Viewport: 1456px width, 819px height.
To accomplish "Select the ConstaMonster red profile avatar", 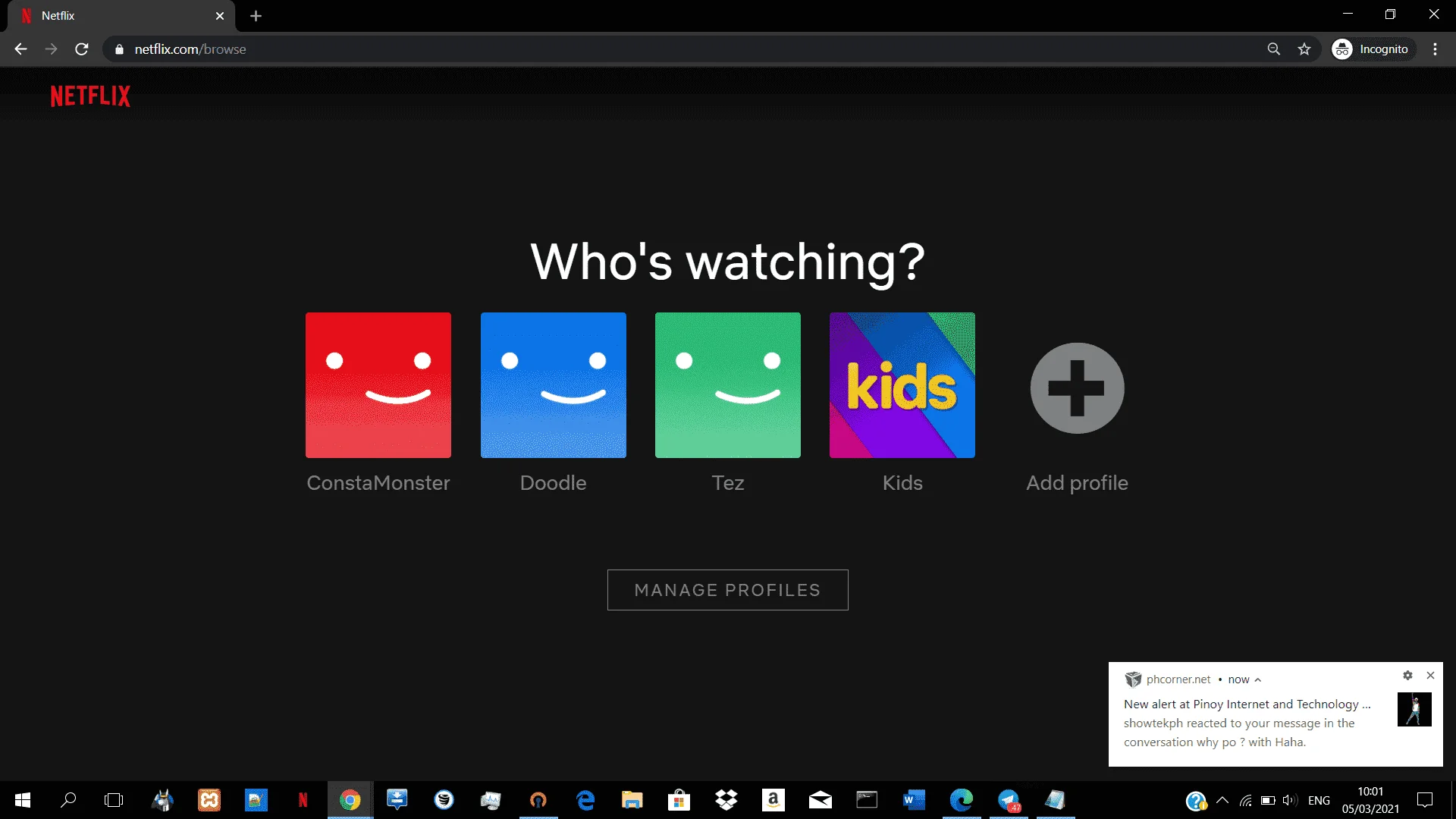I will click(378, 385).
